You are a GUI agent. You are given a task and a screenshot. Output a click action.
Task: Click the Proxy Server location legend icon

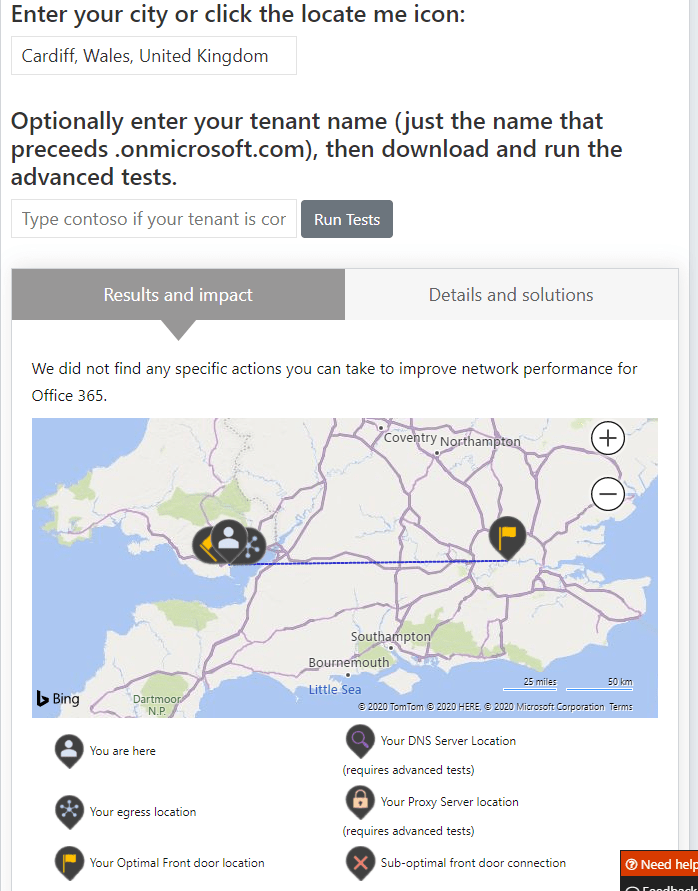point(360,801)
